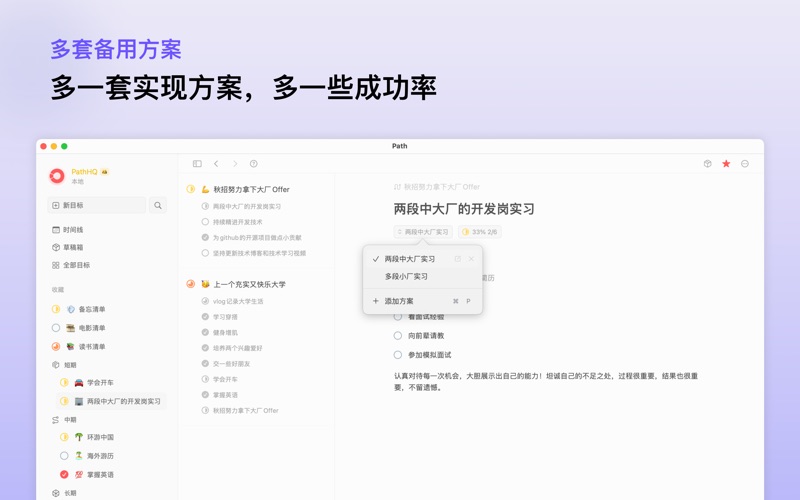Click the back navigation arrow
This screenshot has height=500, width=800.
[216, 164]
